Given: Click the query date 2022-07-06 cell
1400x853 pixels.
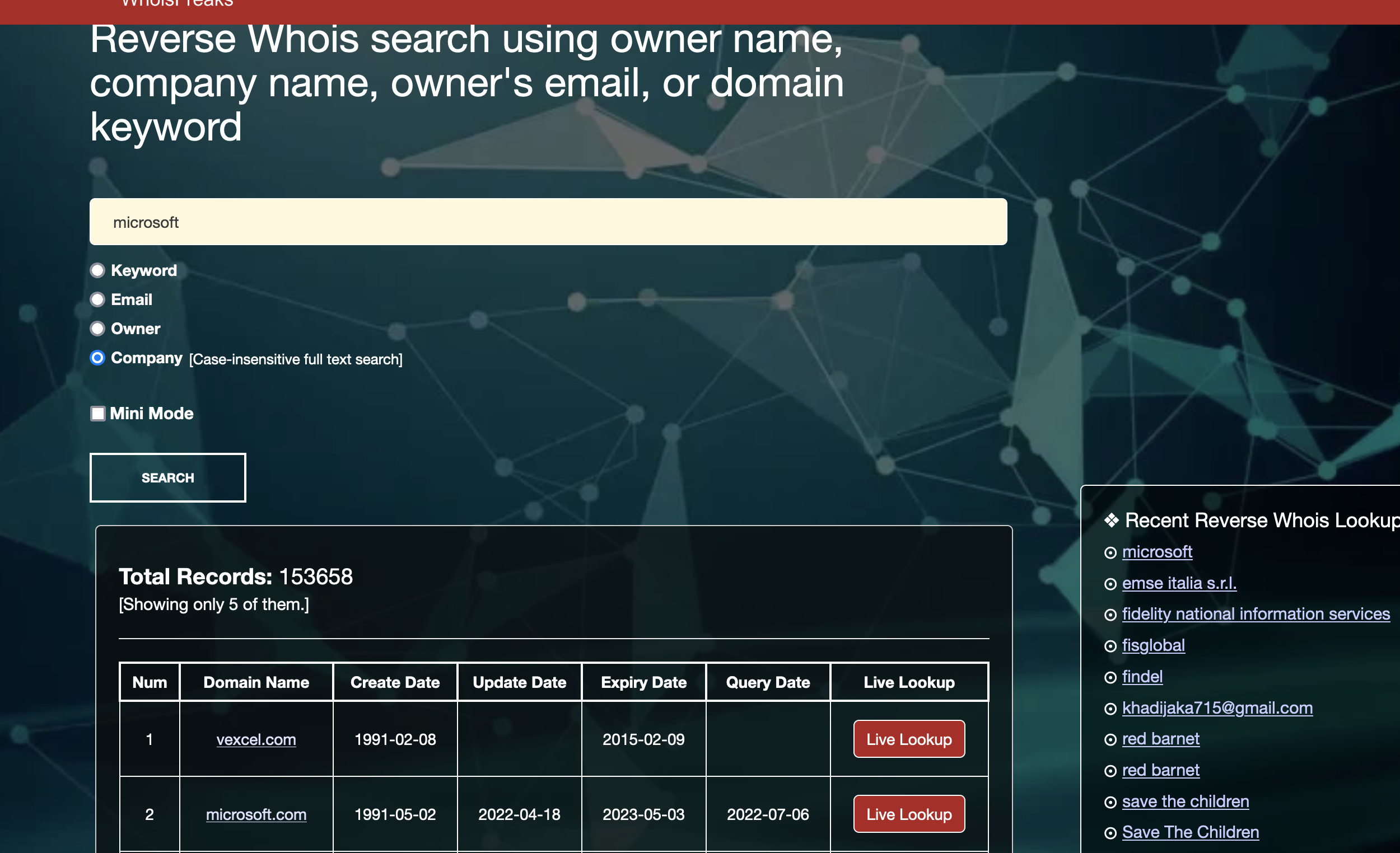Looking at the screenshot, I should (x=768, y=814).
